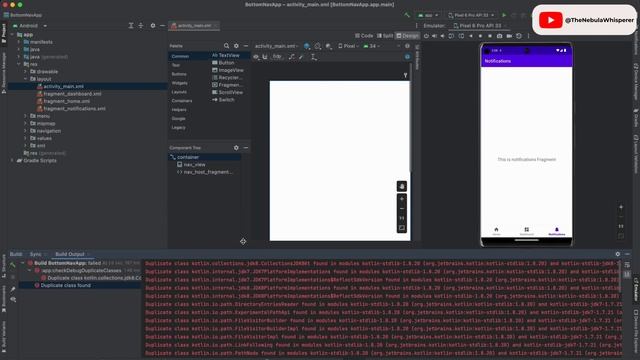Select the Buttons palette category
Viewport: 640px width, 360px height.
pyautogui.click(x=179, y=74)
